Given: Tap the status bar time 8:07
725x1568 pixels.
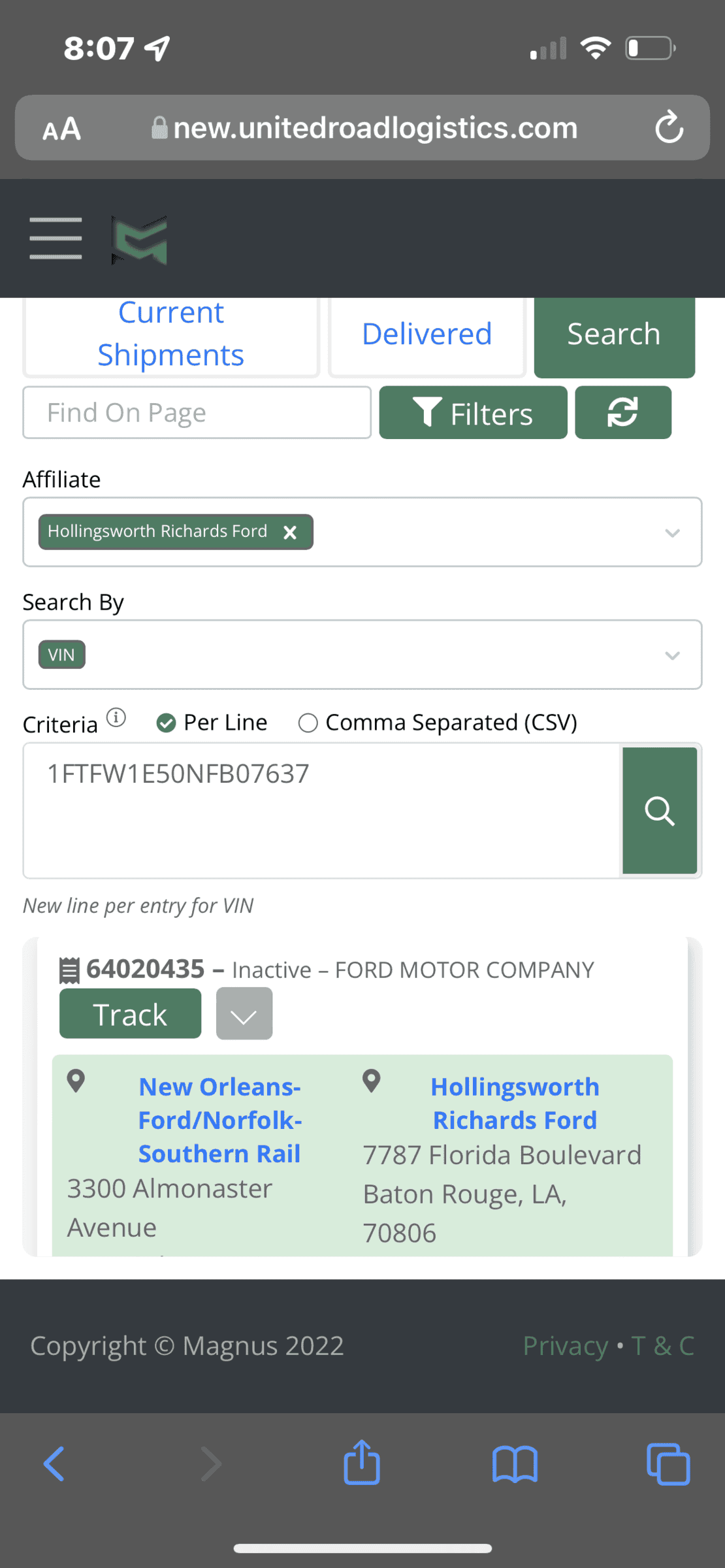Looking at the screenshot, I should click(x=99, y=48).
